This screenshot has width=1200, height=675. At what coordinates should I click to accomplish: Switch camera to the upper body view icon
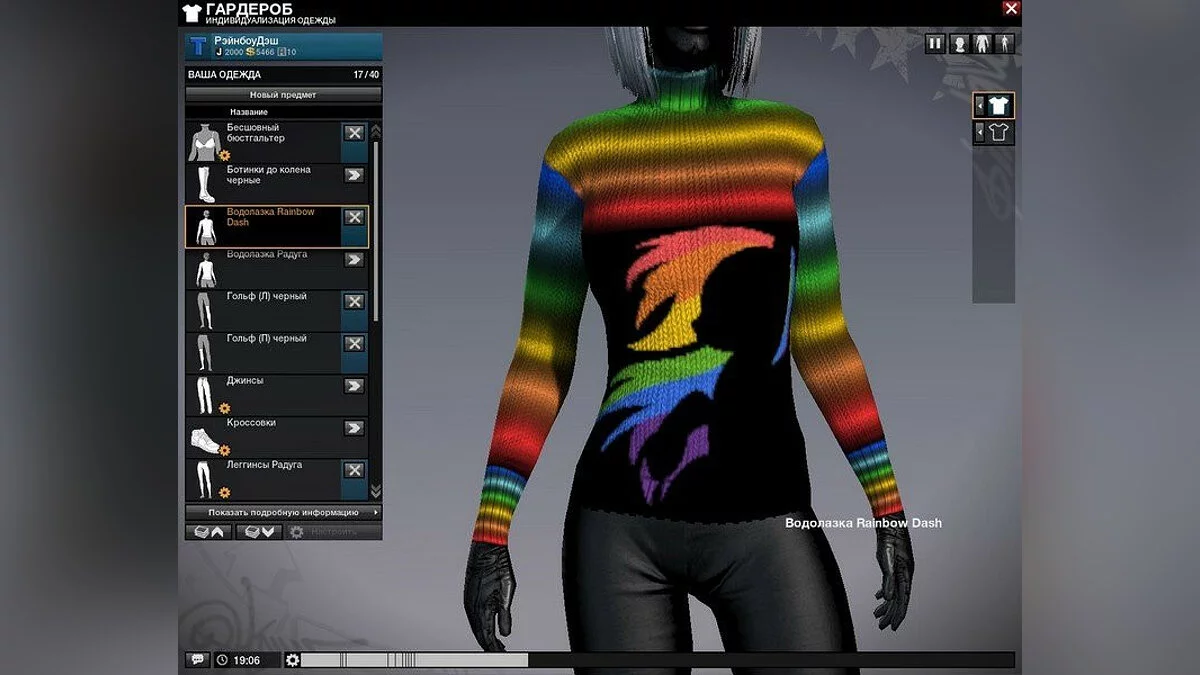(x=983, y=44)
